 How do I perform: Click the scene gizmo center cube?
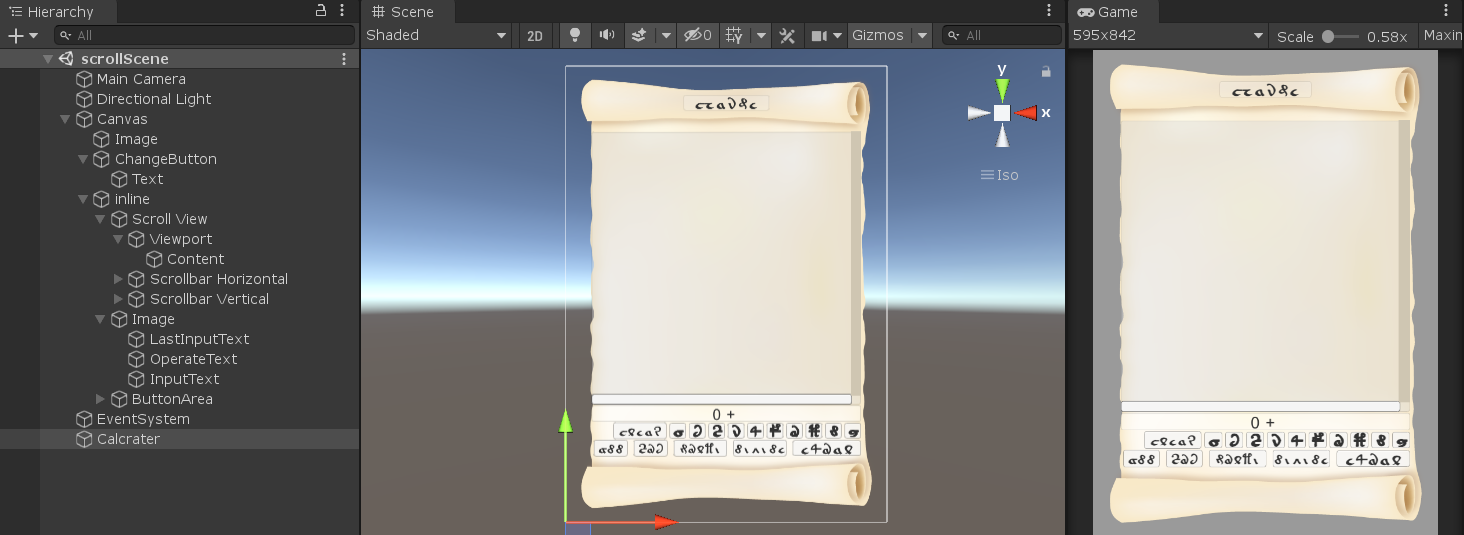click(1002, 113)
